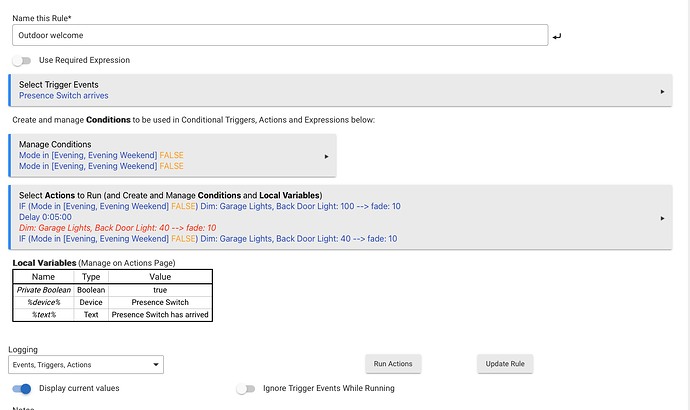Image resolution: width=690 pixels, height=410 pixels.
Task: Open Select Actions to Run heading
Action: [170, 195]
